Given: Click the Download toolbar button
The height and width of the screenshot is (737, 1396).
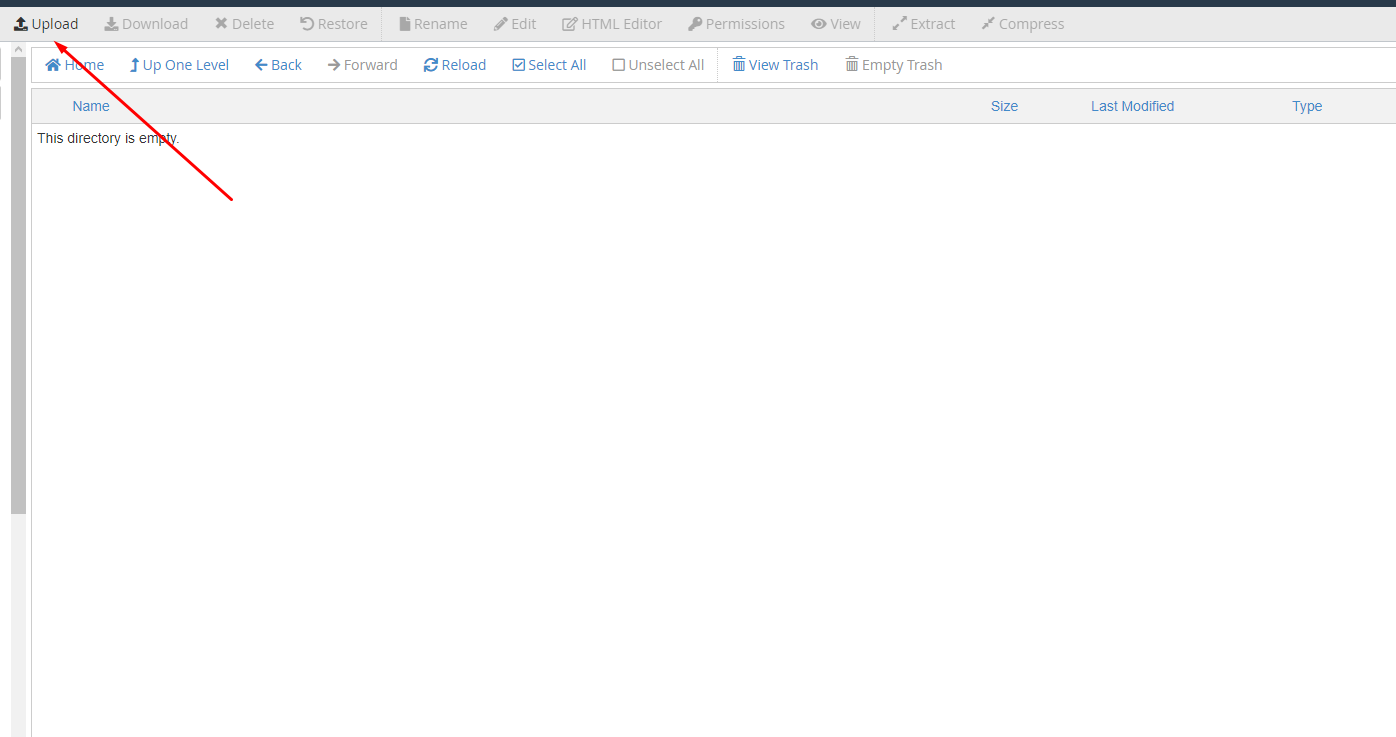Looking at the screenshot, I should [x=146, y=24].
